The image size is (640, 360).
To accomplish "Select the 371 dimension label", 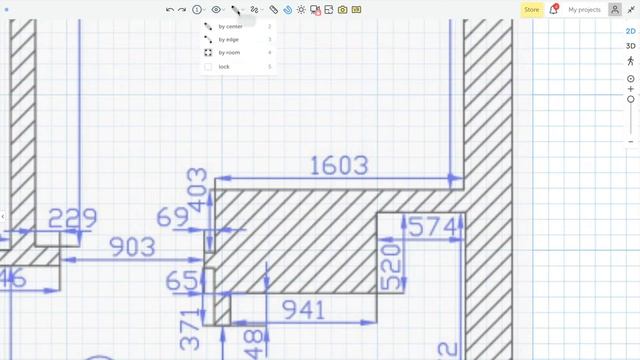I will click(x=190, y=330).
